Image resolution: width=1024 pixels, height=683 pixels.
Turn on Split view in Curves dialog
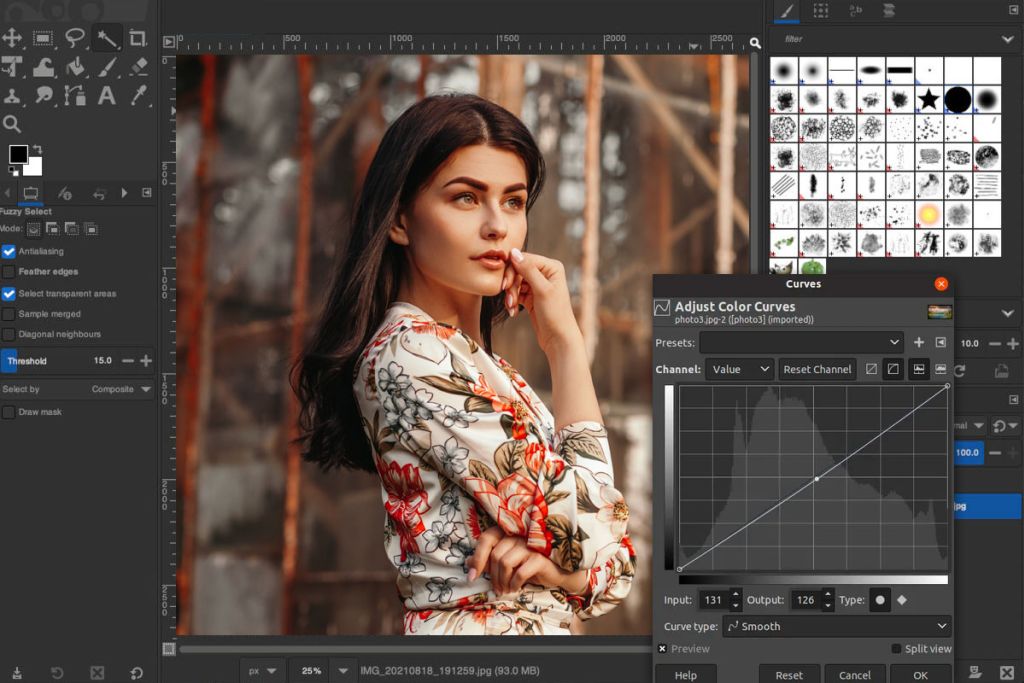point(896,648)
